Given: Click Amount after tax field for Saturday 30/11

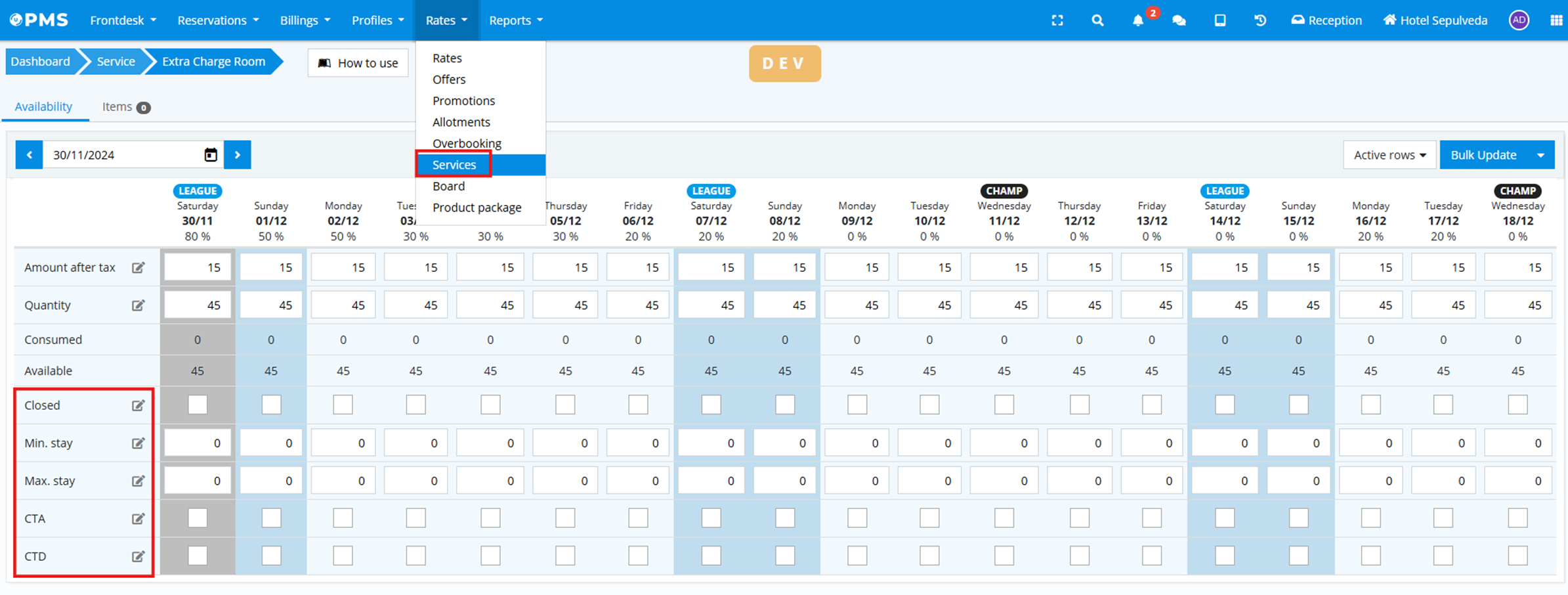Looking at the screenshot, I should (198, 267).
